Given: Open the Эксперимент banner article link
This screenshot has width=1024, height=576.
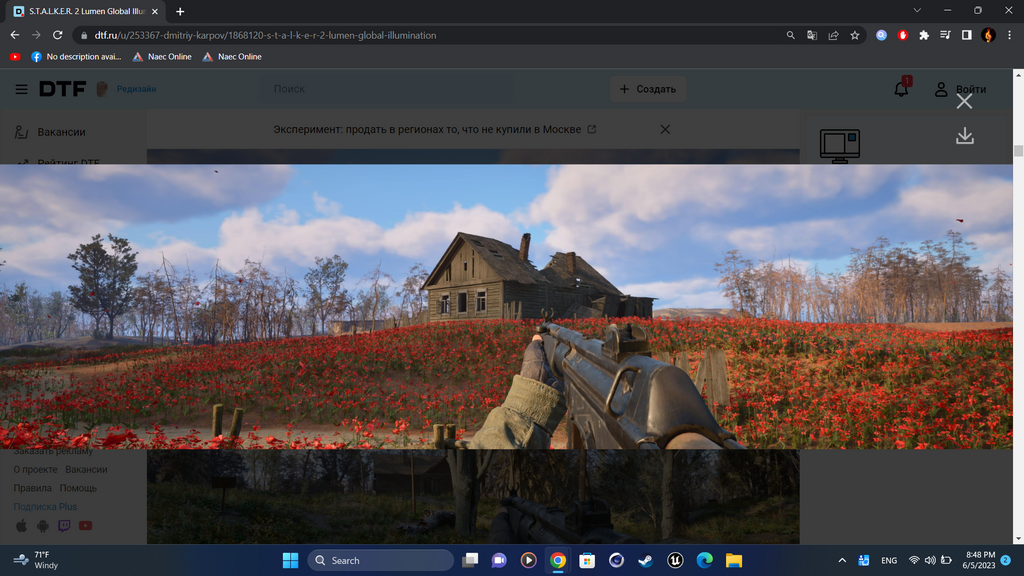Looking at the screenshot, I should (x=434, y=129).
